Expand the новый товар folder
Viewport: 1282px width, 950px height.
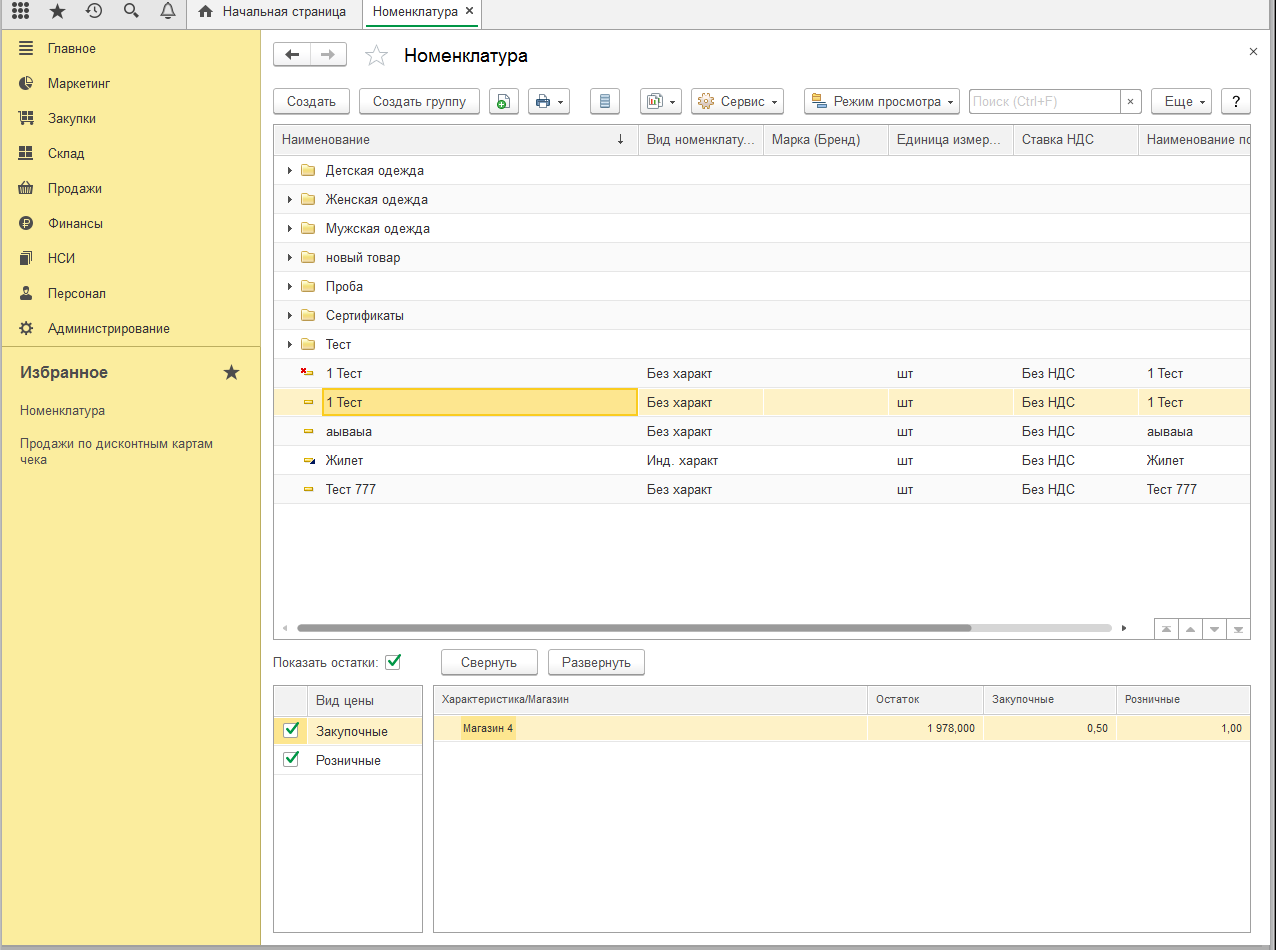click(x=290, y=257)
